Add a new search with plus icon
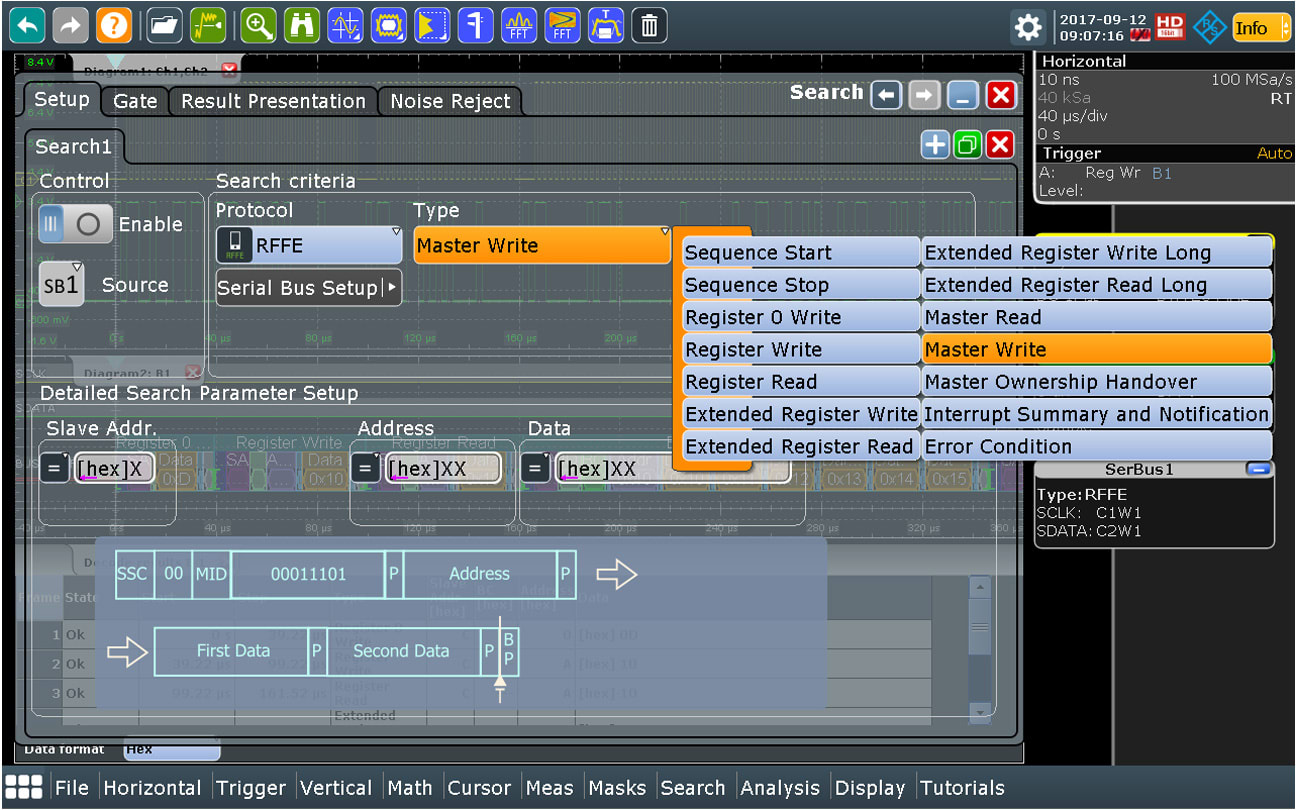The height and width of the screenshot is (810, 1296). click(935, 145)
